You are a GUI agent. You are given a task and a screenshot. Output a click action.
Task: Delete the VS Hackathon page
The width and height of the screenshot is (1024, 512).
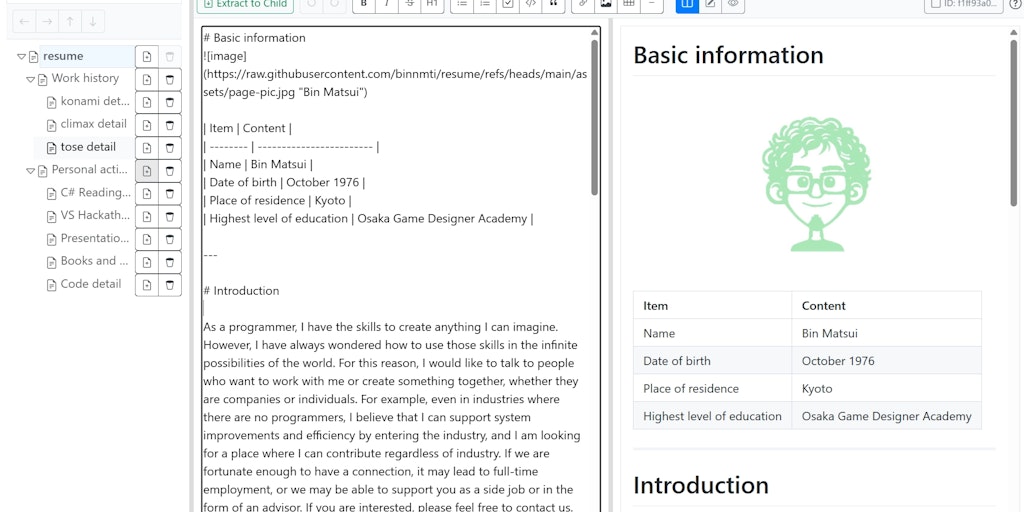pos(170,217)
